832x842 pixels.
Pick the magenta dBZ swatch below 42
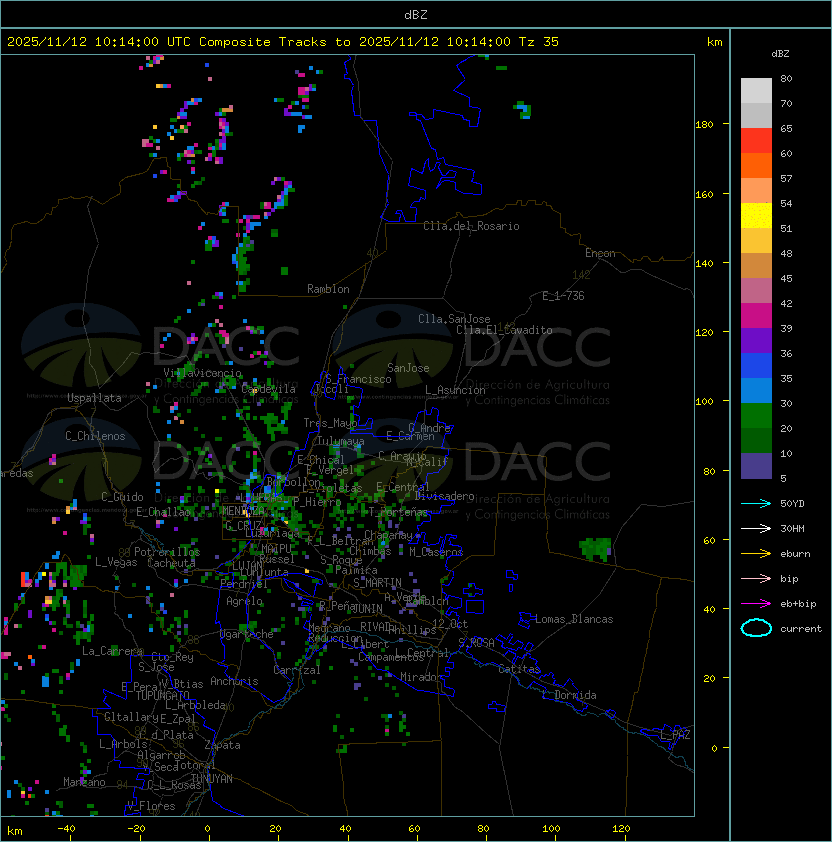[x=756, y=316]
